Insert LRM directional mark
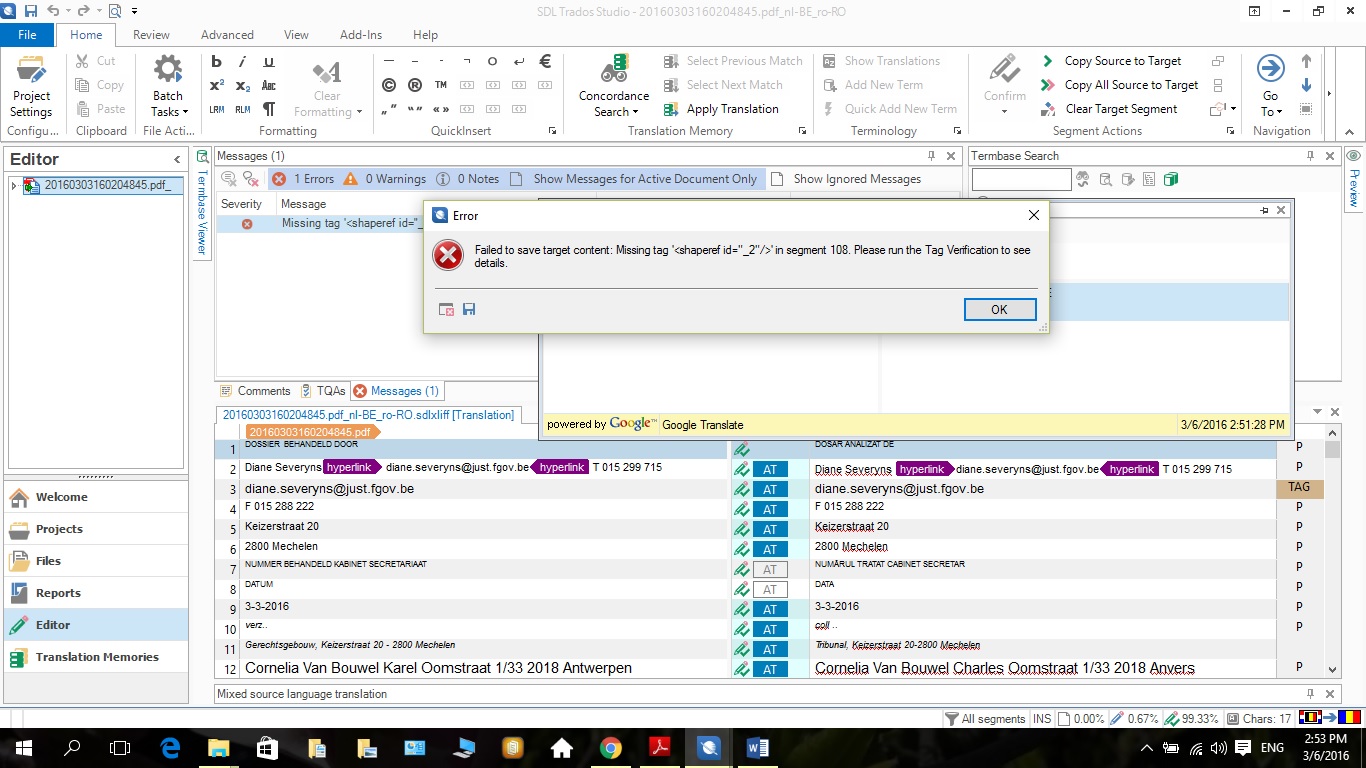The width and height of the screenshot is (1366, 768). tap(217, 109)
